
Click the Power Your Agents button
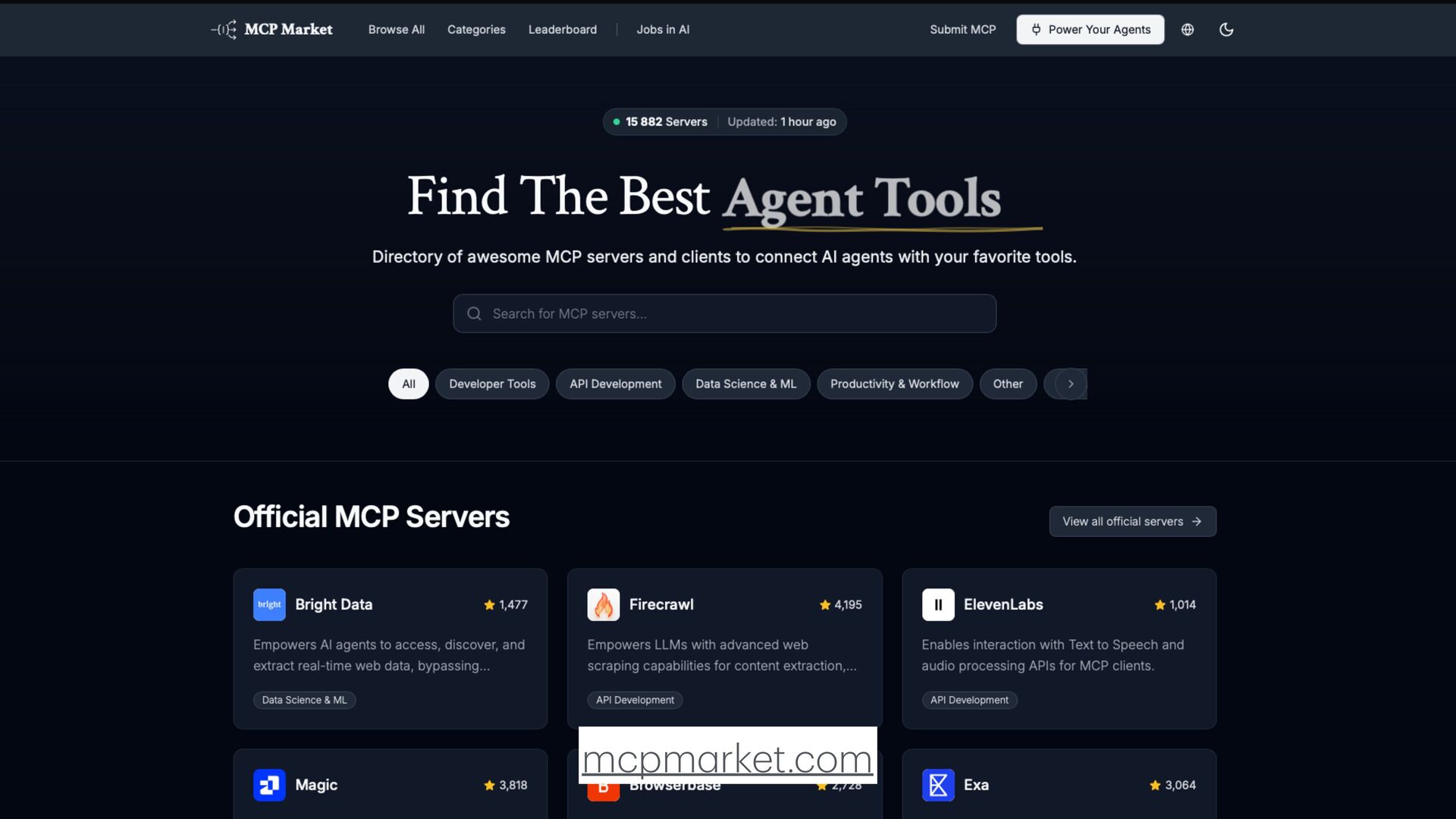pos(1090,30)
